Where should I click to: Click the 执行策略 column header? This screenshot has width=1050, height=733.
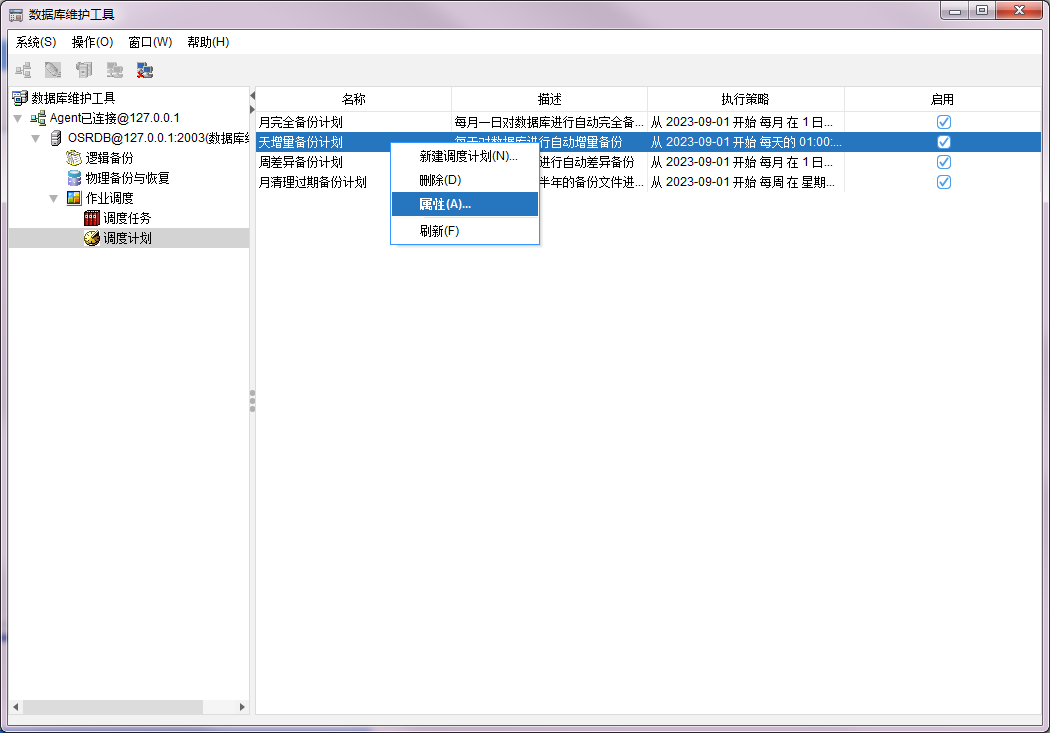point(745,100)
